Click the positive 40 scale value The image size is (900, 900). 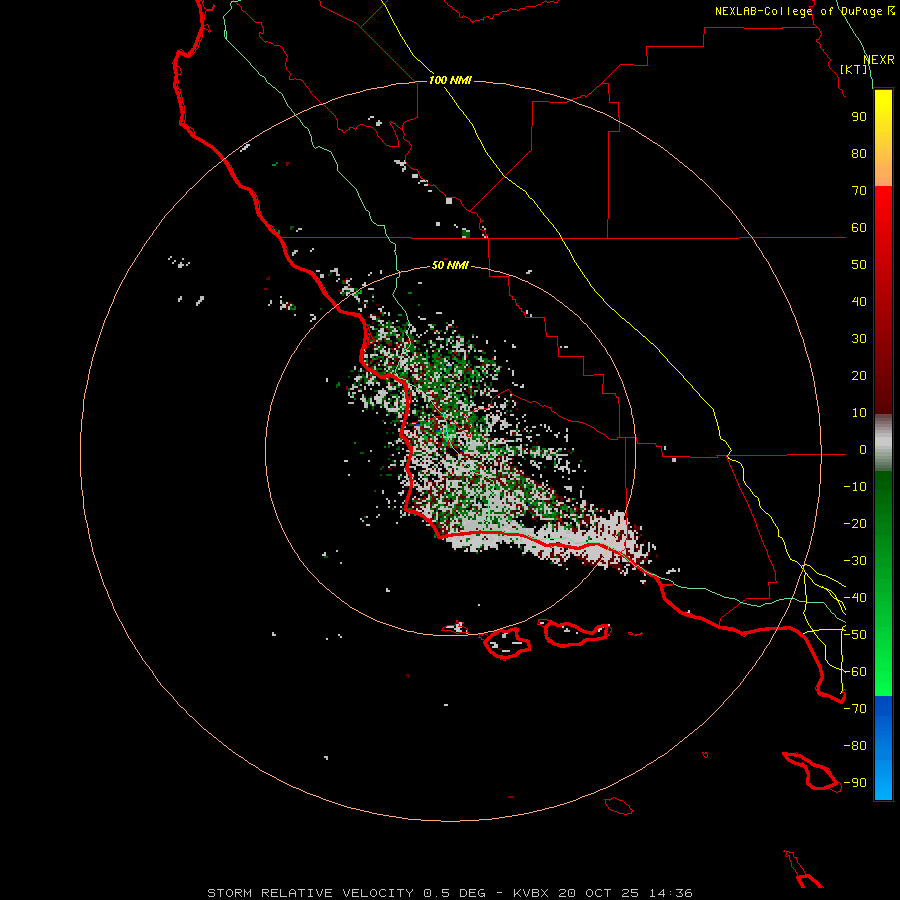point(859,302)
